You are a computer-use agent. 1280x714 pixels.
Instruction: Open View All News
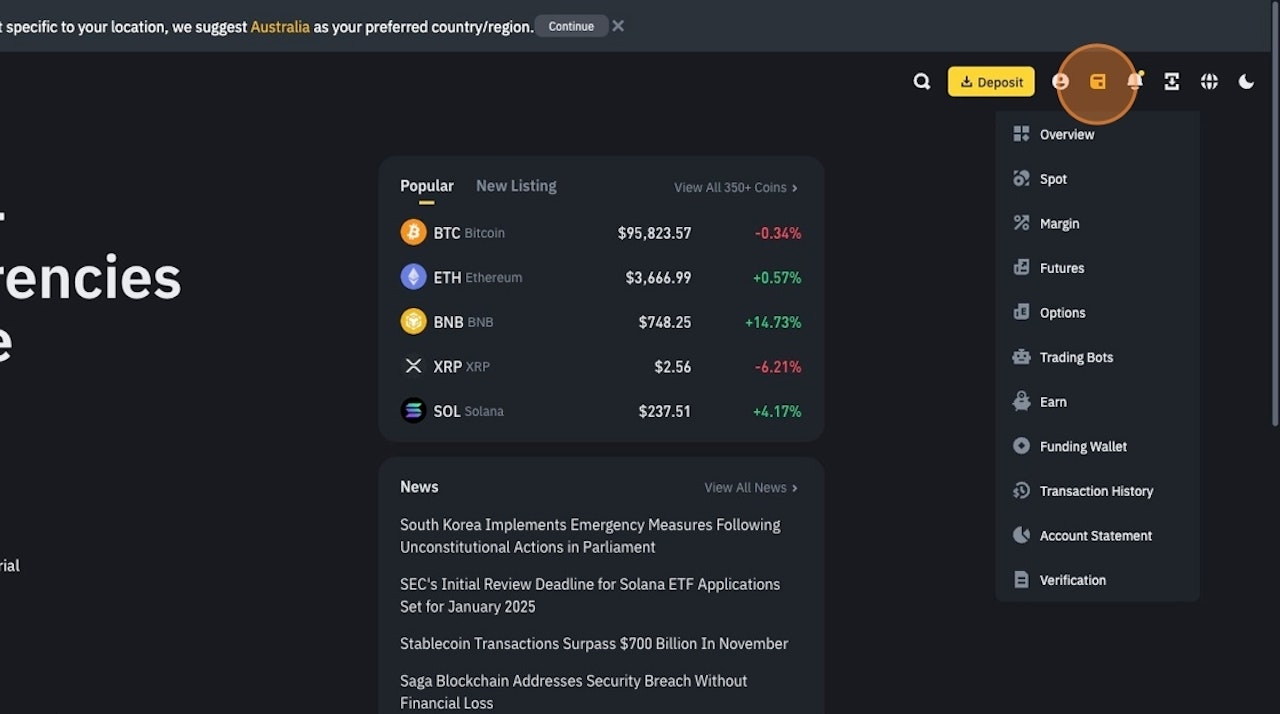click(x=750, y=487)
